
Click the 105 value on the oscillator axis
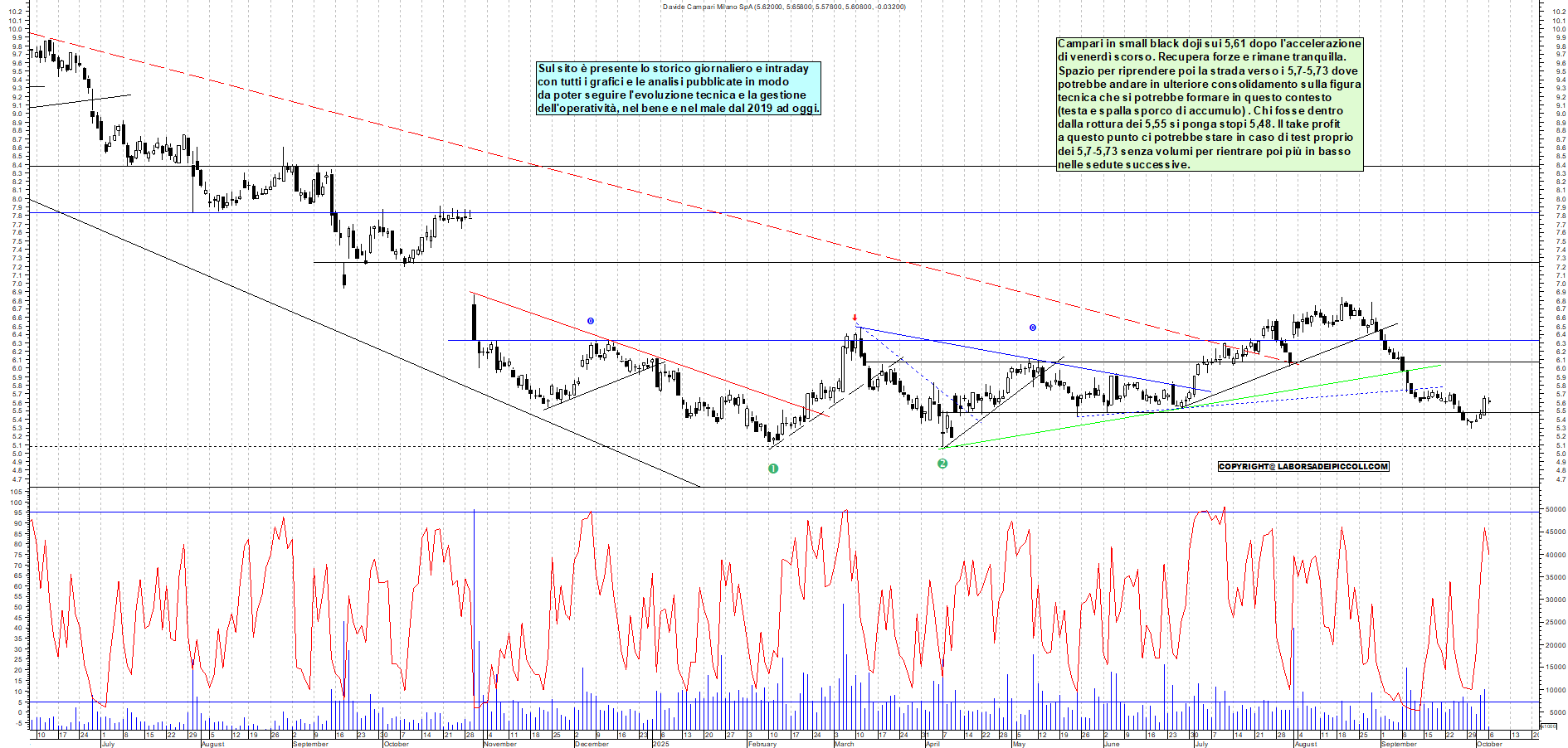(x=17, y=492)
